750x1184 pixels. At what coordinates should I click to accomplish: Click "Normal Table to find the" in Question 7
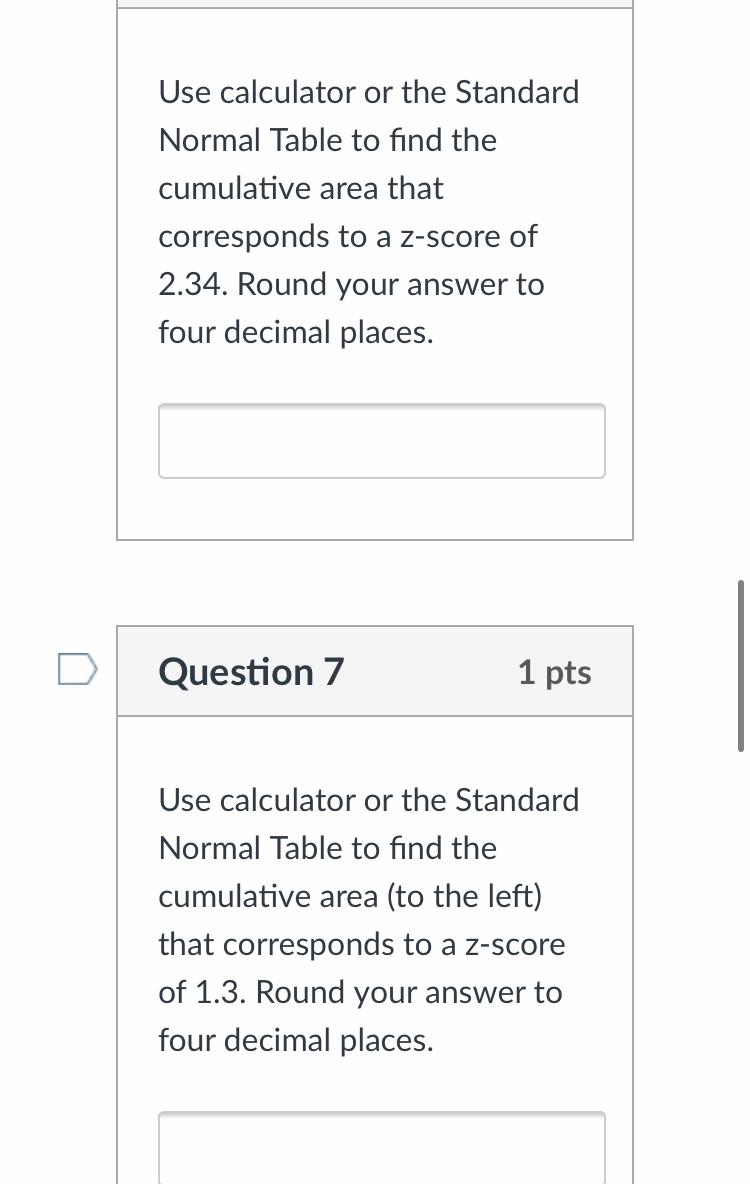pos(327,849)
